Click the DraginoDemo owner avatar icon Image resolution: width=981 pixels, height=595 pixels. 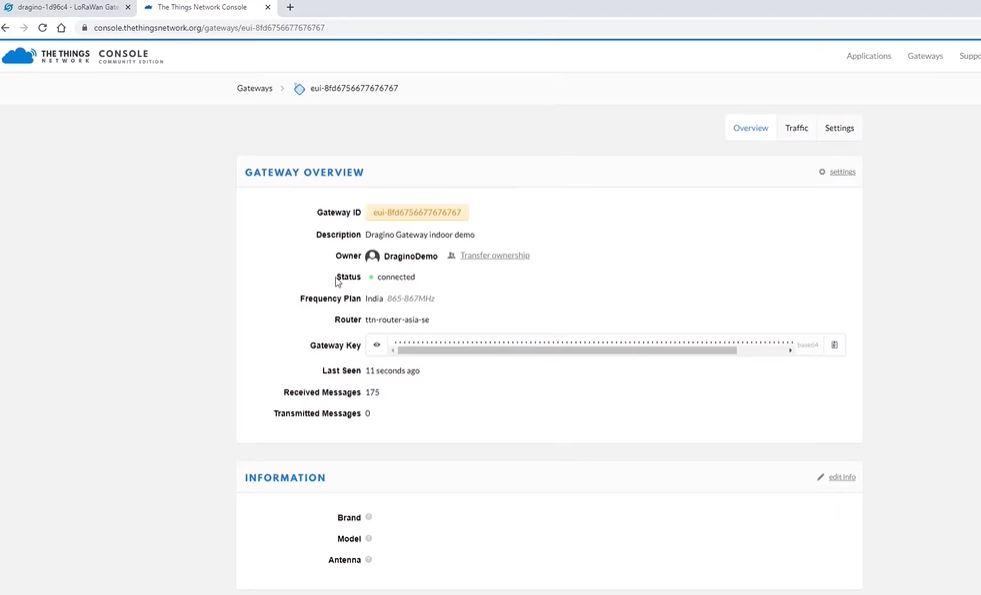pyautogui.click(x=372, y=256)
